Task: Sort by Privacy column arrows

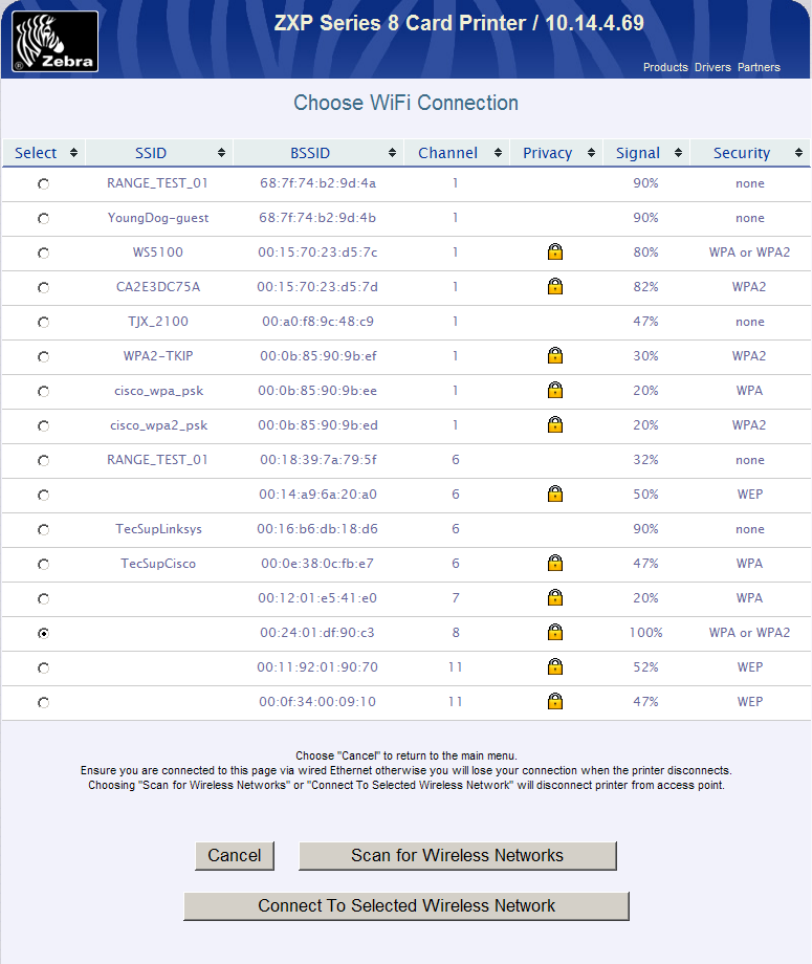Action: pos(591,152)
